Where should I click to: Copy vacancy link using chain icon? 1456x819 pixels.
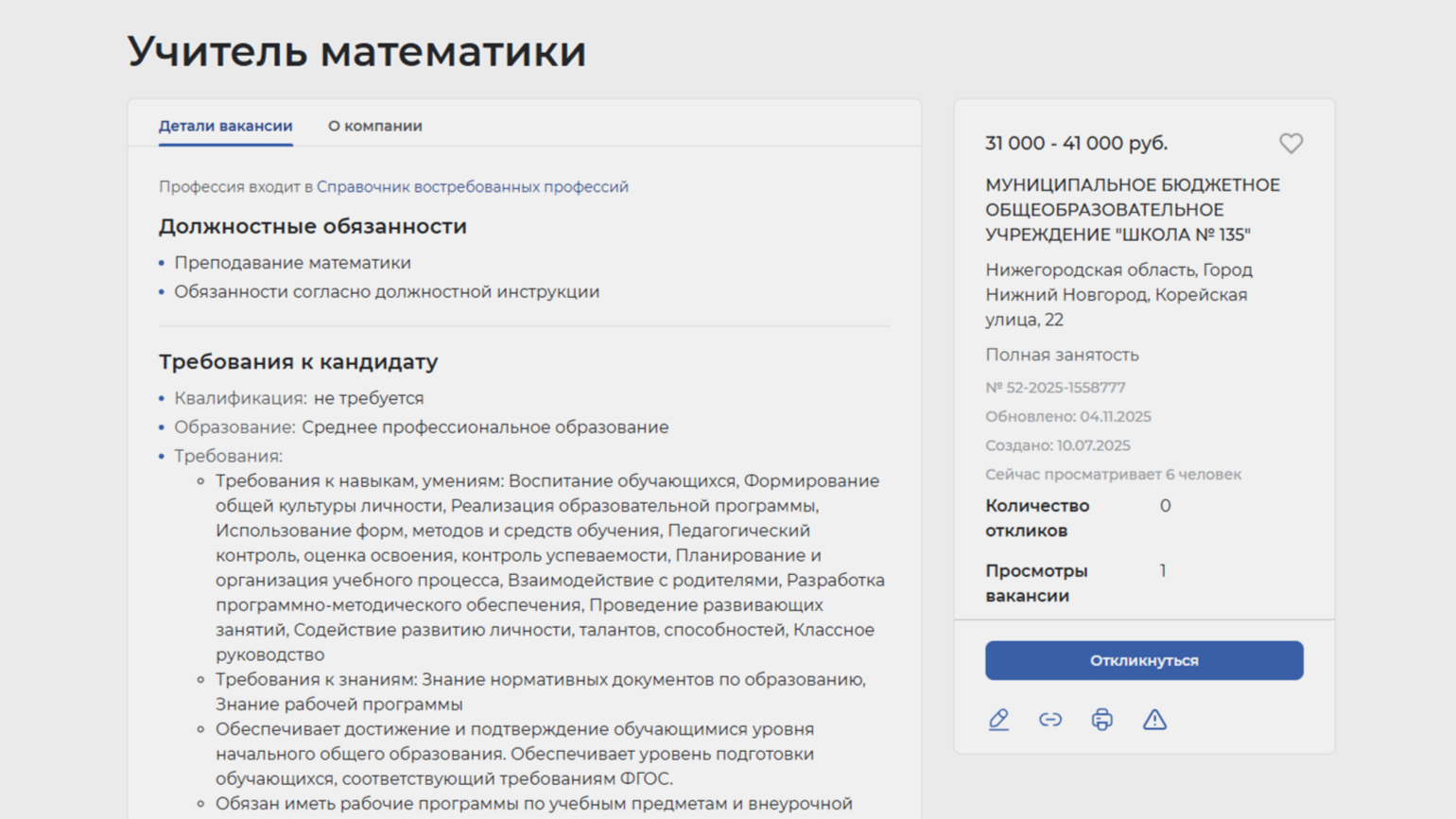(x=1050, y=720)
